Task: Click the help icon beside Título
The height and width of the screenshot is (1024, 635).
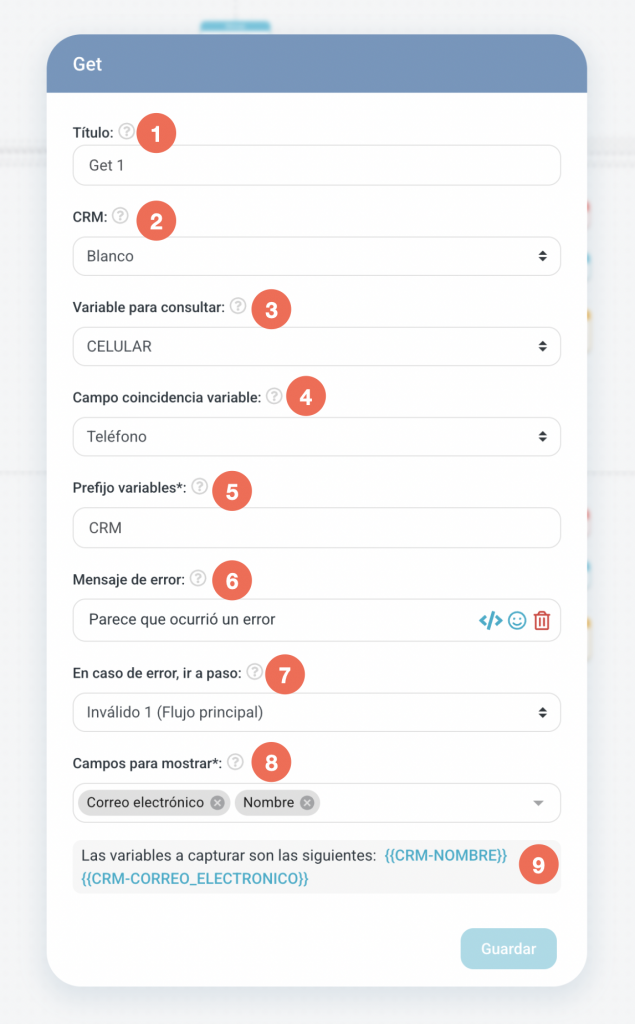Action: (x=126, y=131)
